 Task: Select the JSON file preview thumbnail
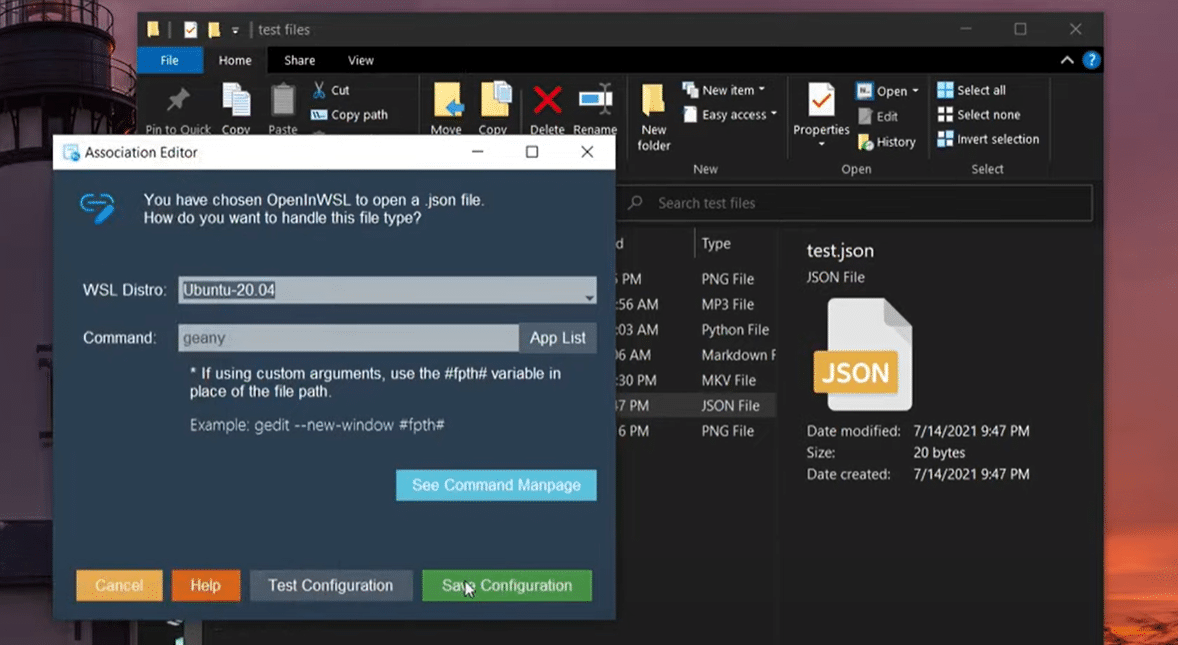coord(859,354)
